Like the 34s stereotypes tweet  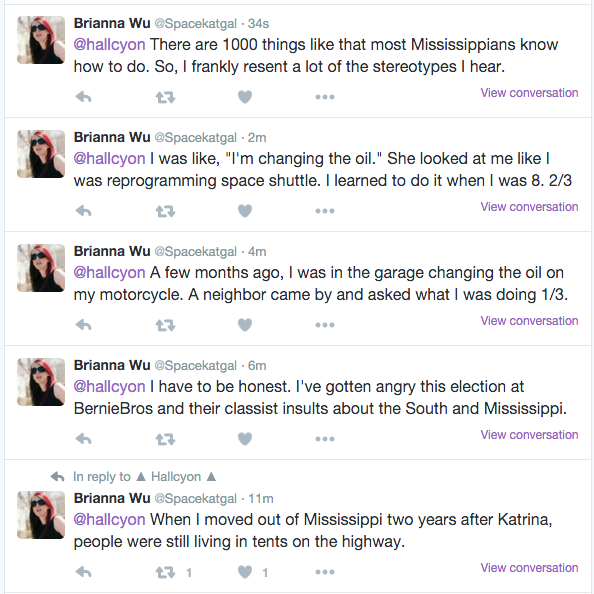pyautogui.click(x=245, y=97)
